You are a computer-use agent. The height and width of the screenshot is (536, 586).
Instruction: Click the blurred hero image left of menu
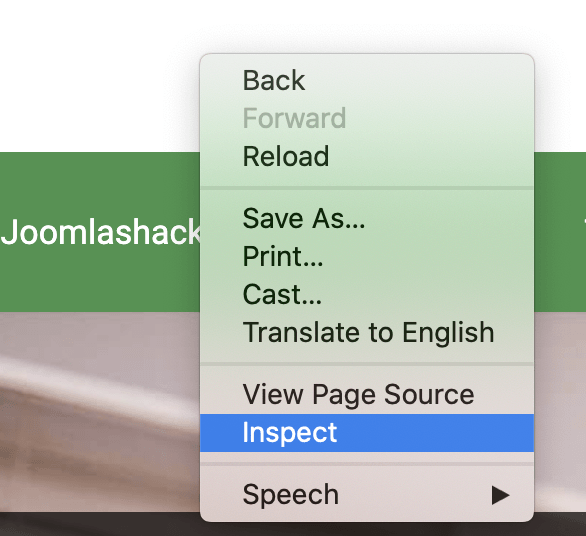[100, 412]
